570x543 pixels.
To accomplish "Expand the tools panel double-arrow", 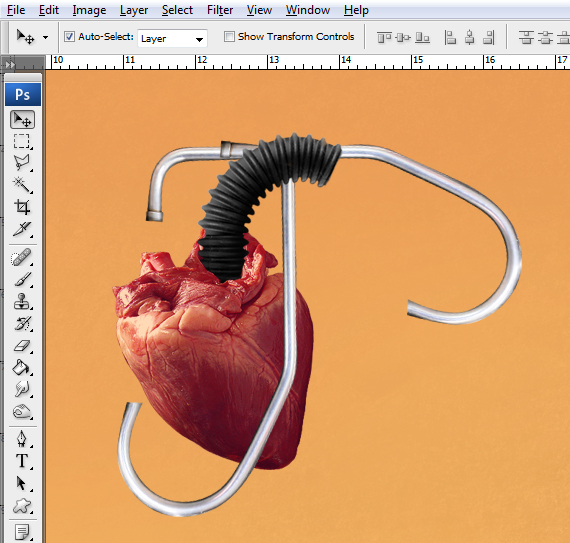I will [x=10, y=65].
